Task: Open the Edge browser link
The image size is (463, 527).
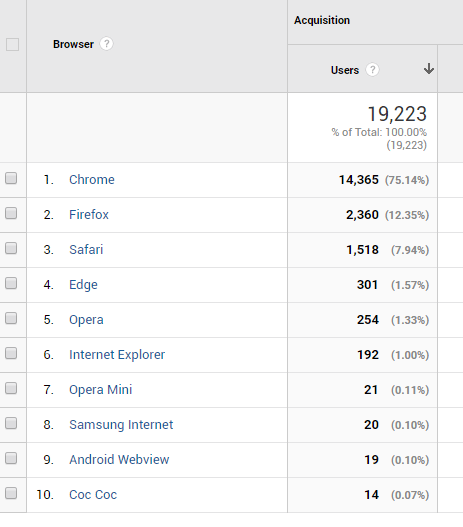Action: [x=83, y=285]
